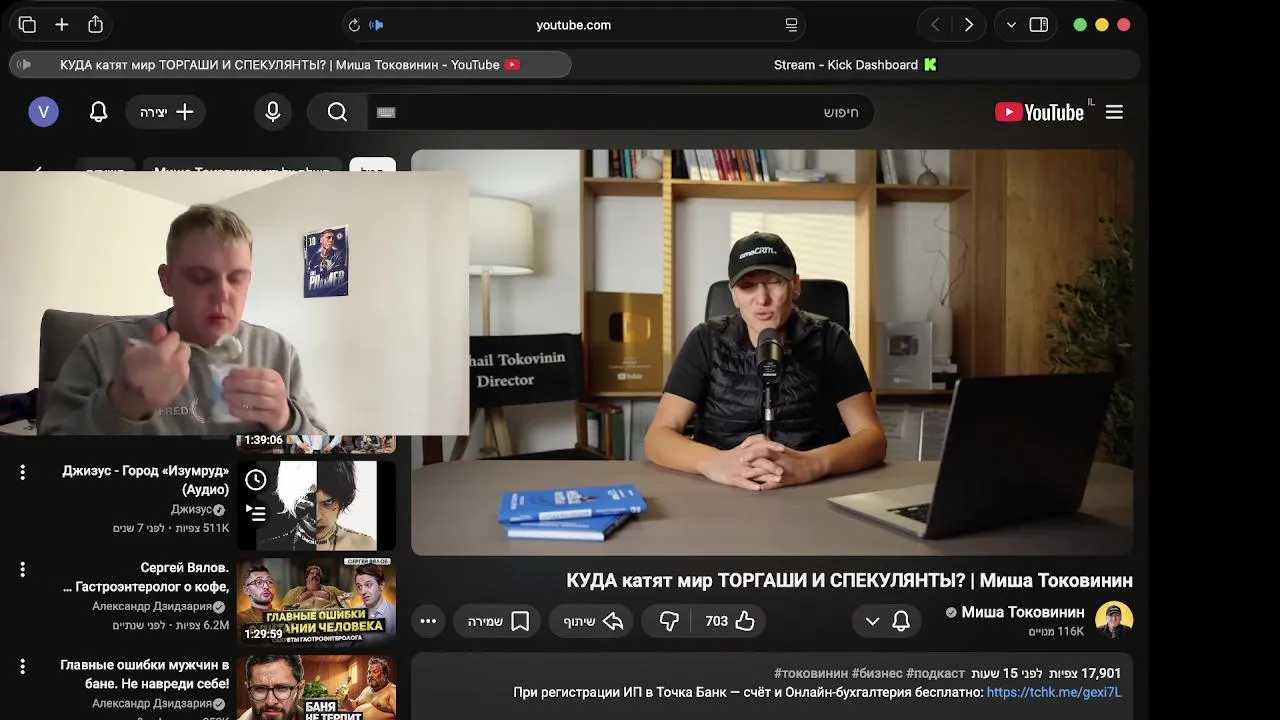1280x720 pixels.
Task: Click the youtube.com address field
Action: point(573,25)
